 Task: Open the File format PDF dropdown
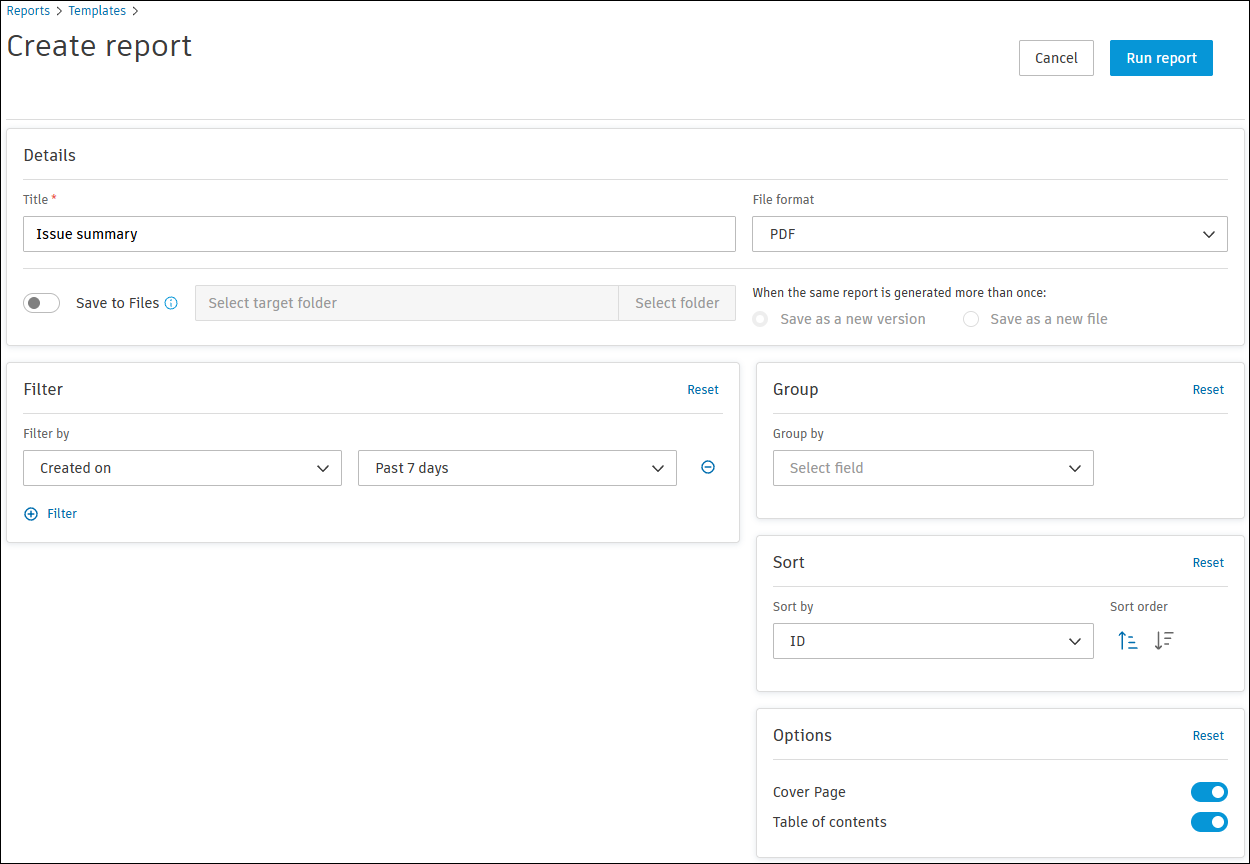tap(990, 234)
